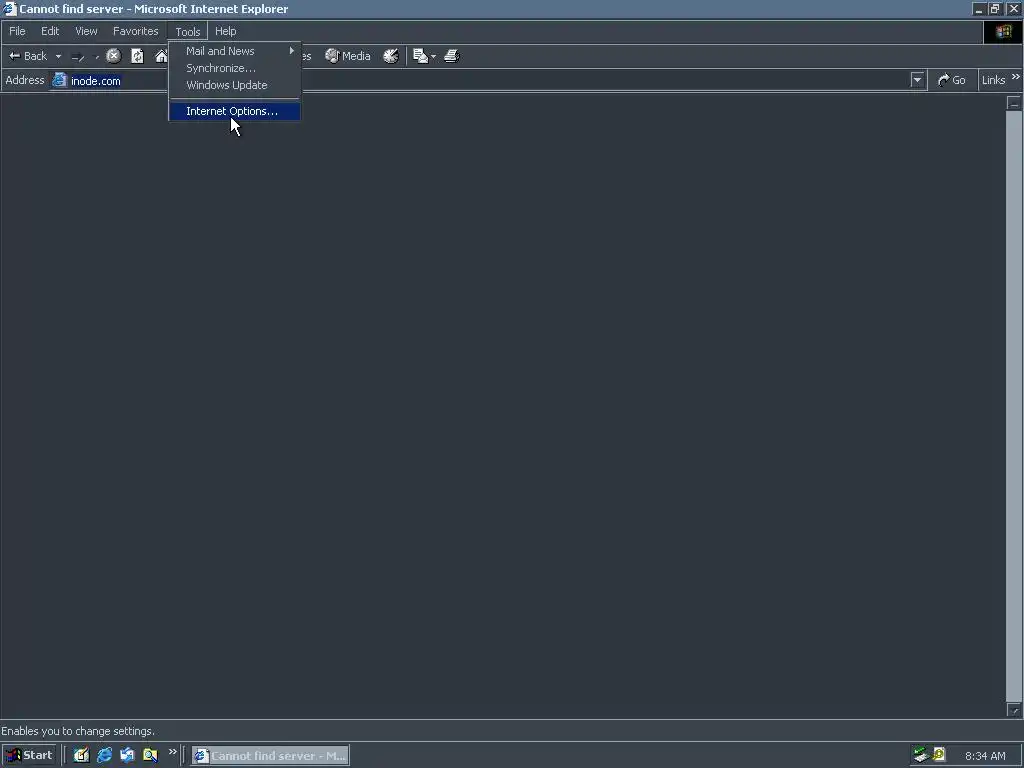Stop loading with the Stop icon
This screenshot has width=1024, height=768.
pyautogui.click(x=114, y=56)
